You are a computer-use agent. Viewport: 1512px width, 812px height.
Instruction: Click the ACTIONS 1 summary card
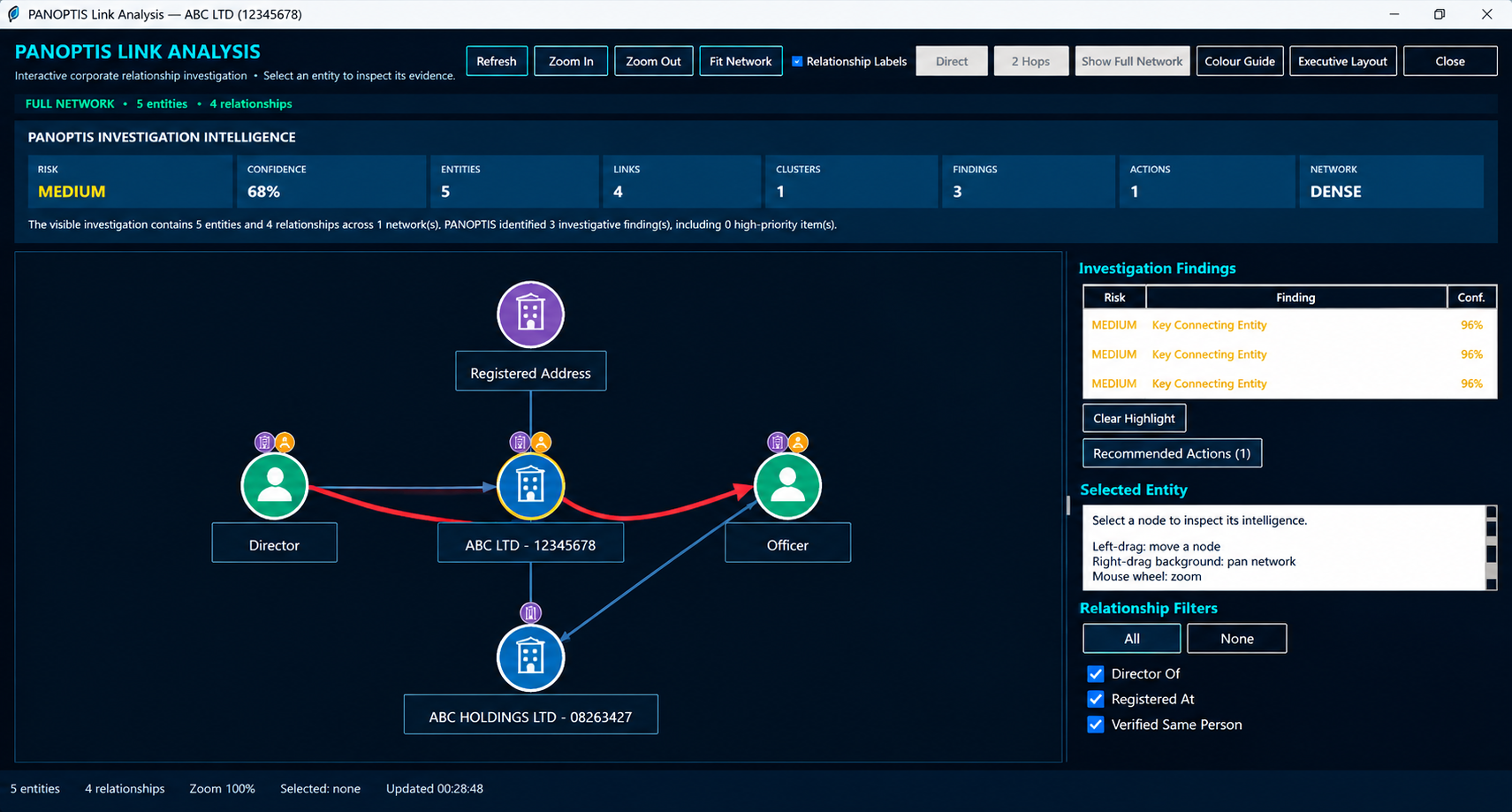point(1206,182)
